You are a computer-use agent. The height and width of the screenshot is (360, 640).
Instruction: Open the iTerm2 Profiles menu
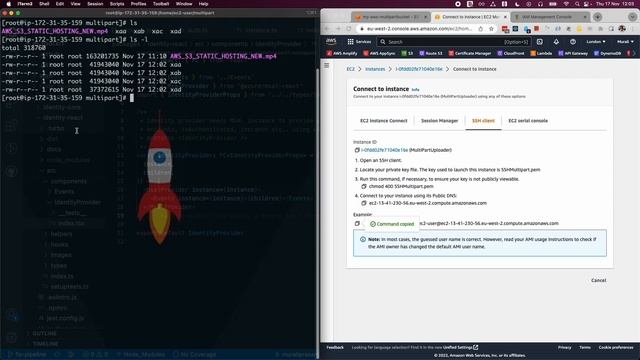tap(138, 4)
